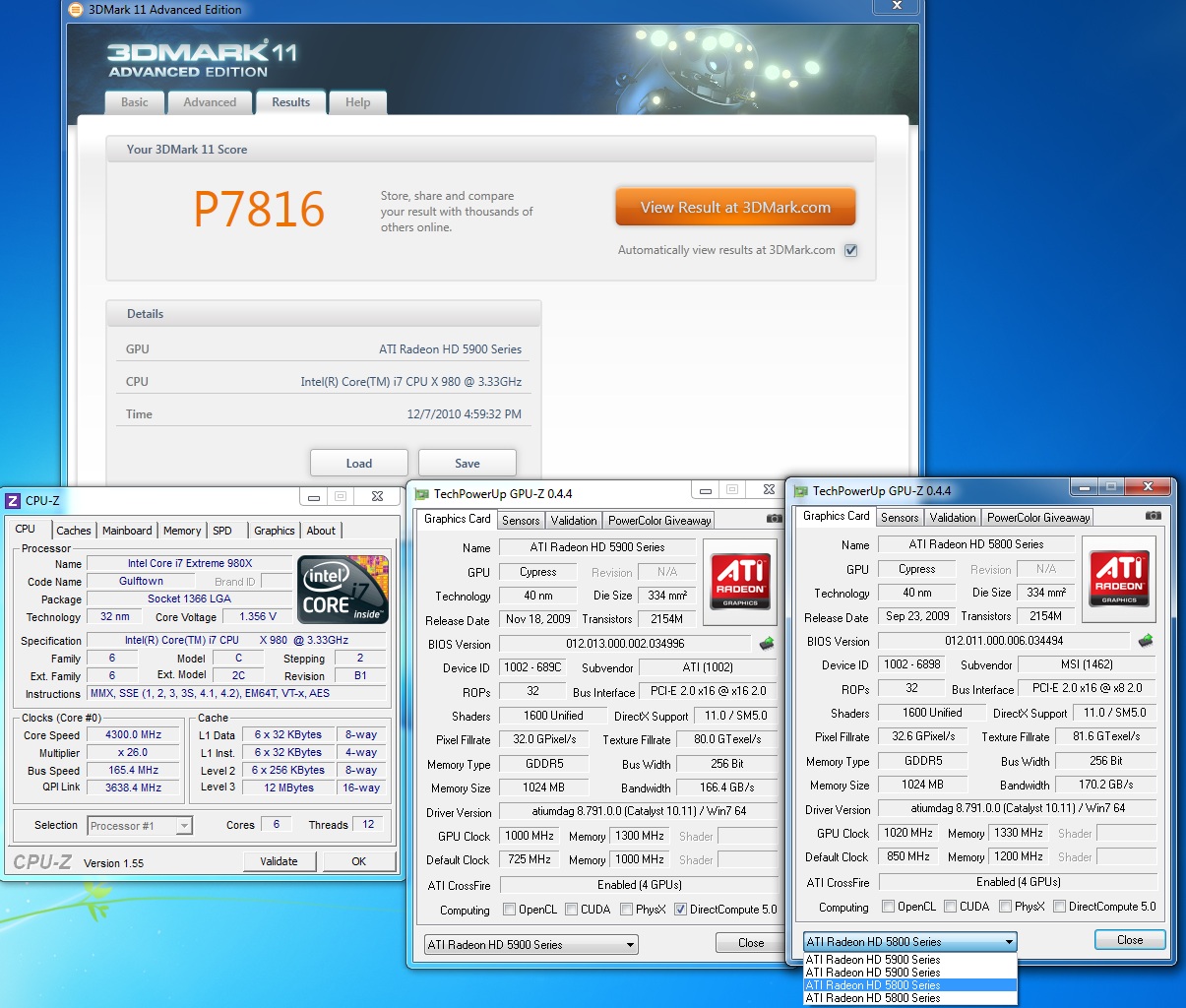
Task: Click Device ID 1002 - 689C field in middle GPU-Z
Action: 532,667
